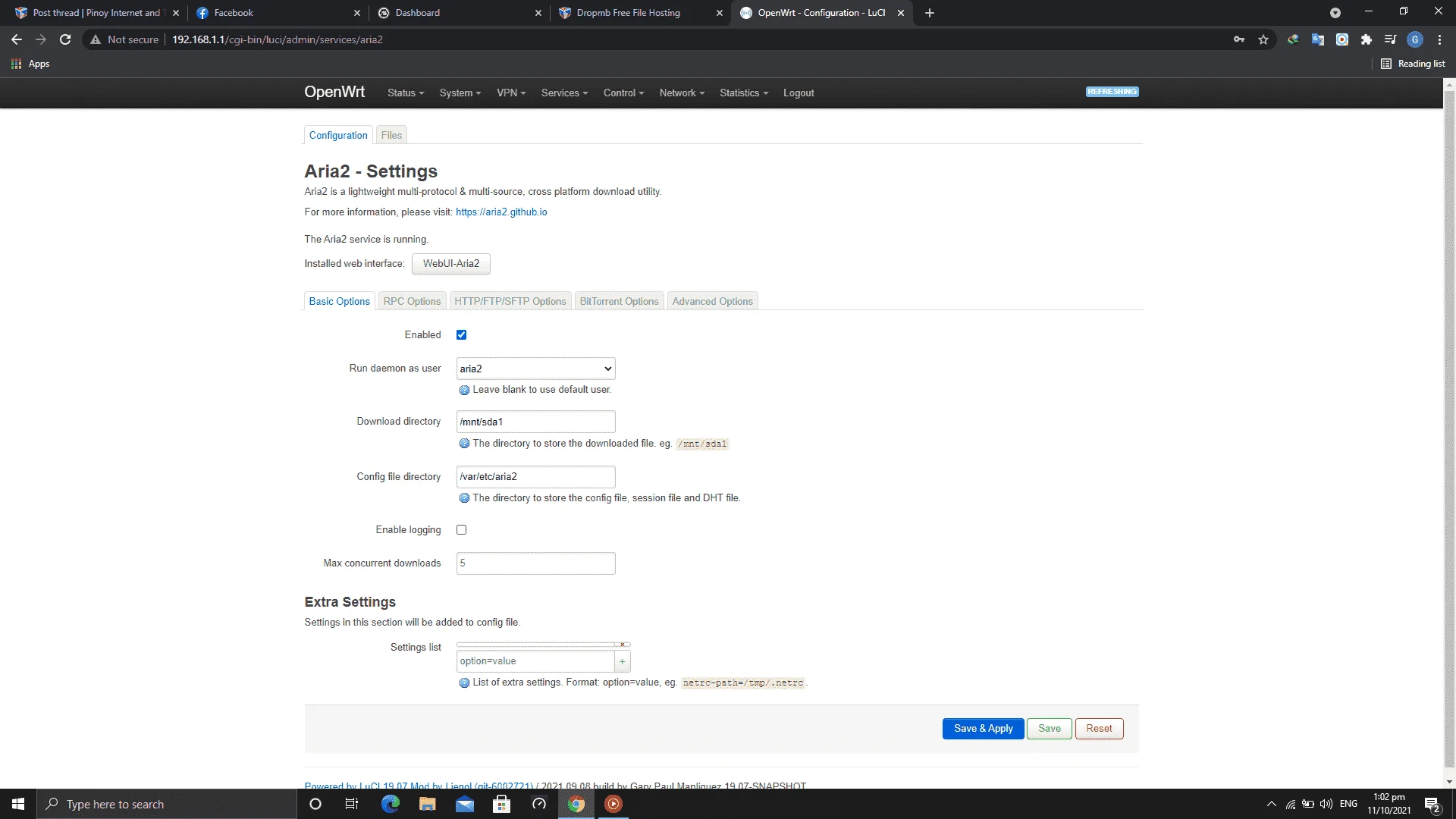
Task: Bookmark this page with the star icon
Action: tap(1263, 39)
